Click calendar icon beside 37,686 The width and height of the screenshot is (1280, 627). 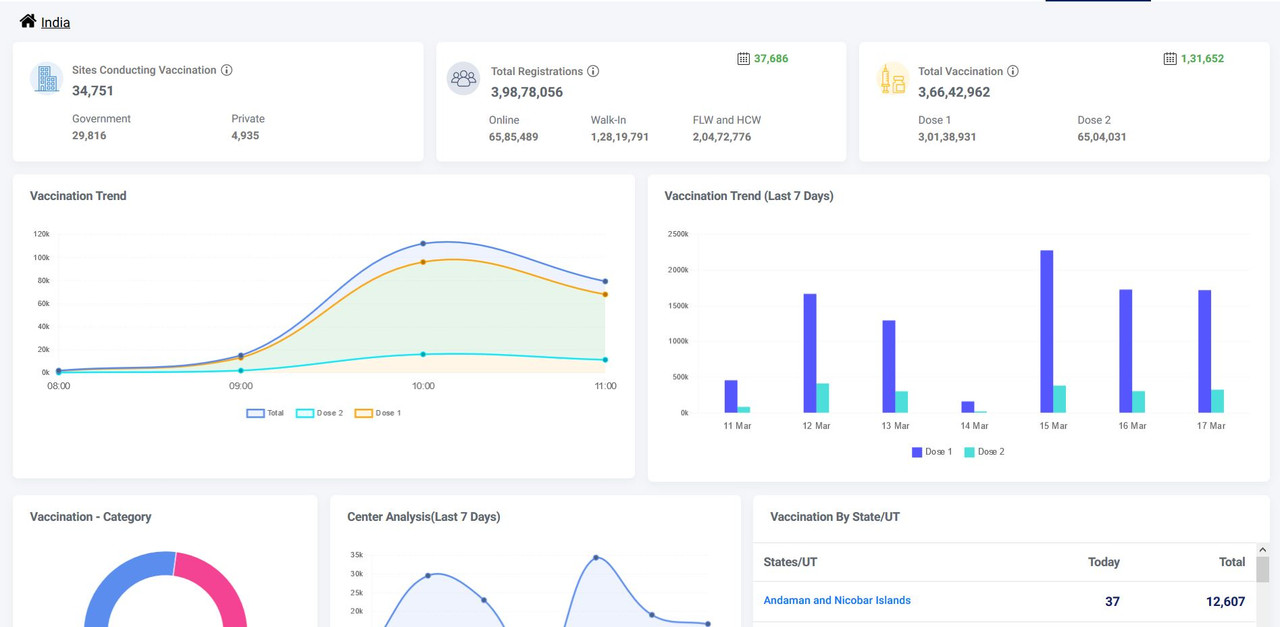(x=743, y=59)
